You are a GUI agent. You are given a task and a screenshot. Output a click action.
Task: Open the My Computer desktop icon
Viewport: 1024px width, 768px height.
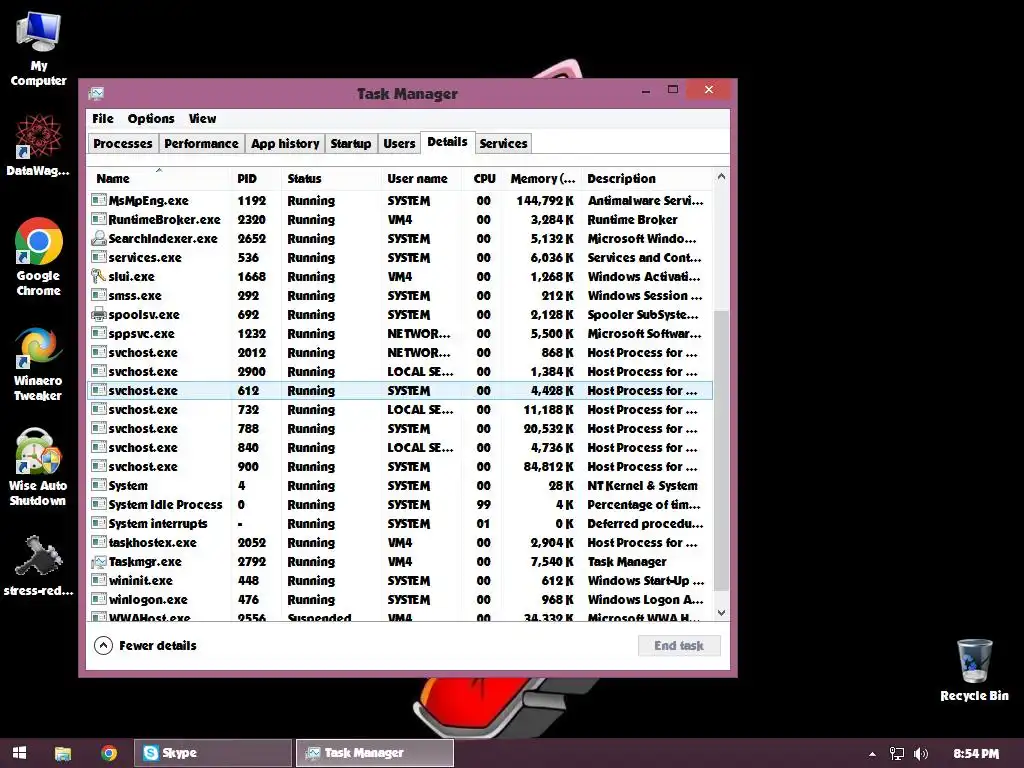(39, 49)
